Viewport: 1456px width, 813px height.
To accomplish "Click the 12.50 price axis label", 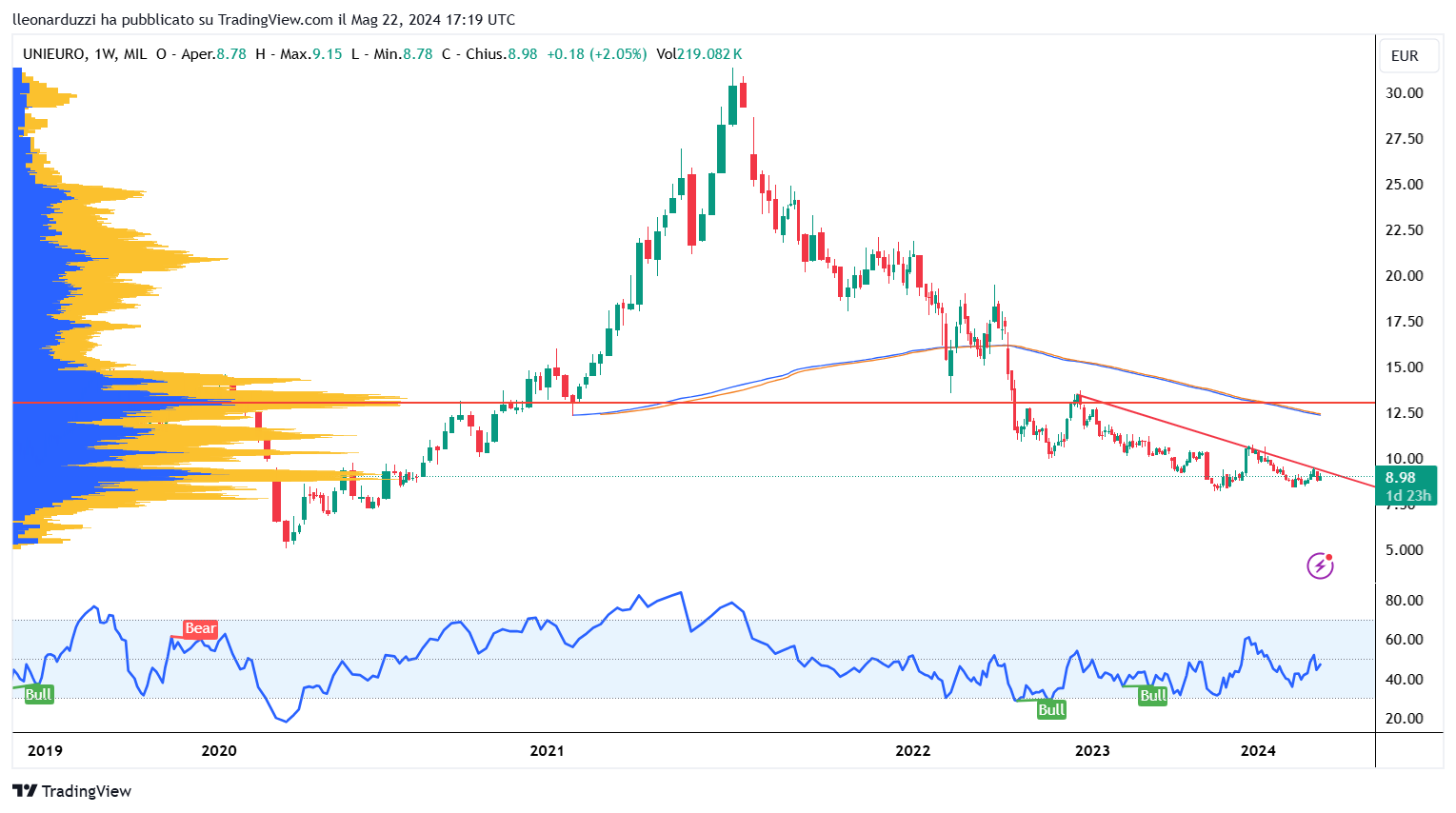I will point(1405,413).
